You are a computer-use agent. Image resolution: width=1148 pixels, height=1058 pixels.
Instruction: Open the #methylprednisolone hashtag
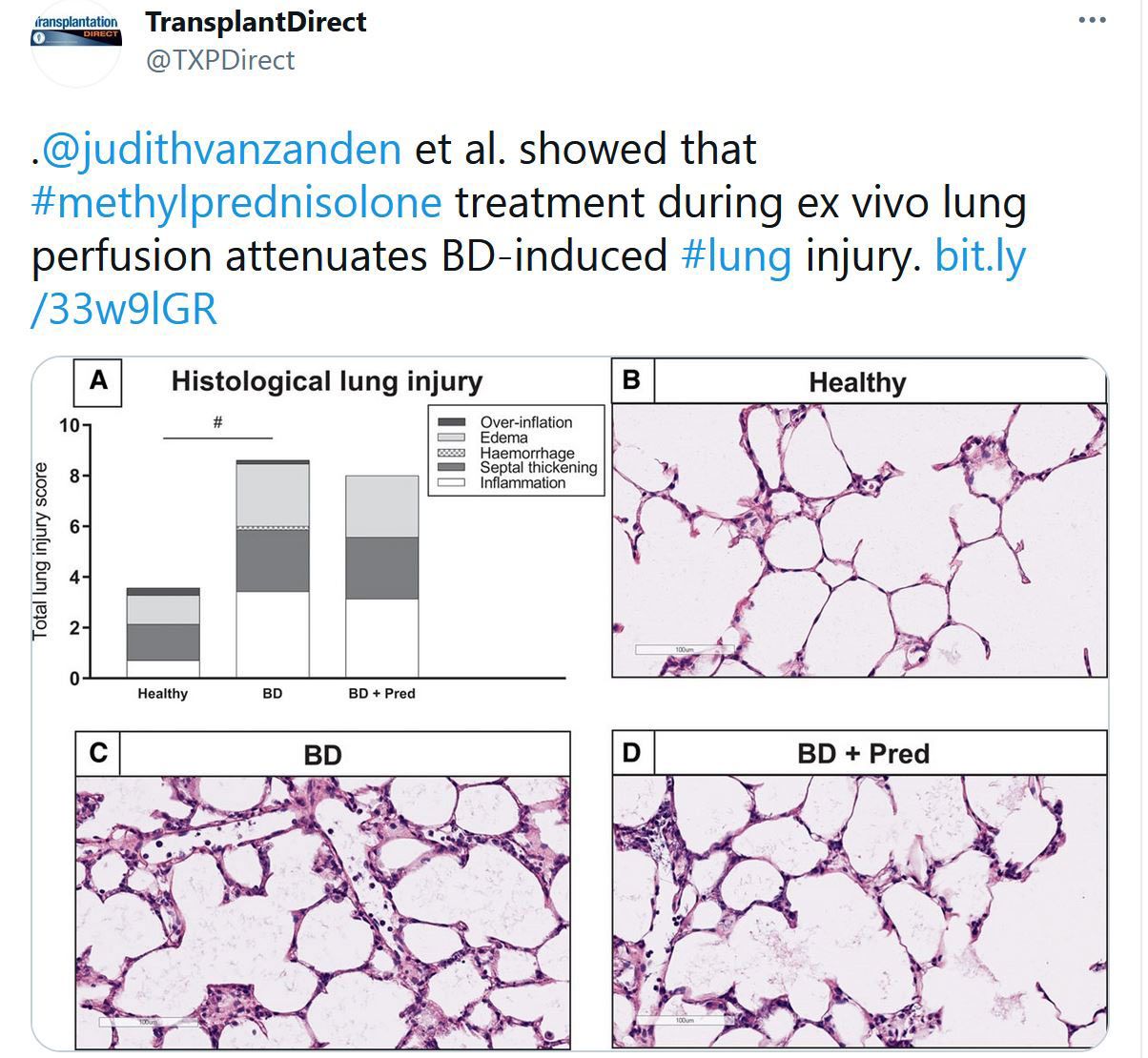237,203
